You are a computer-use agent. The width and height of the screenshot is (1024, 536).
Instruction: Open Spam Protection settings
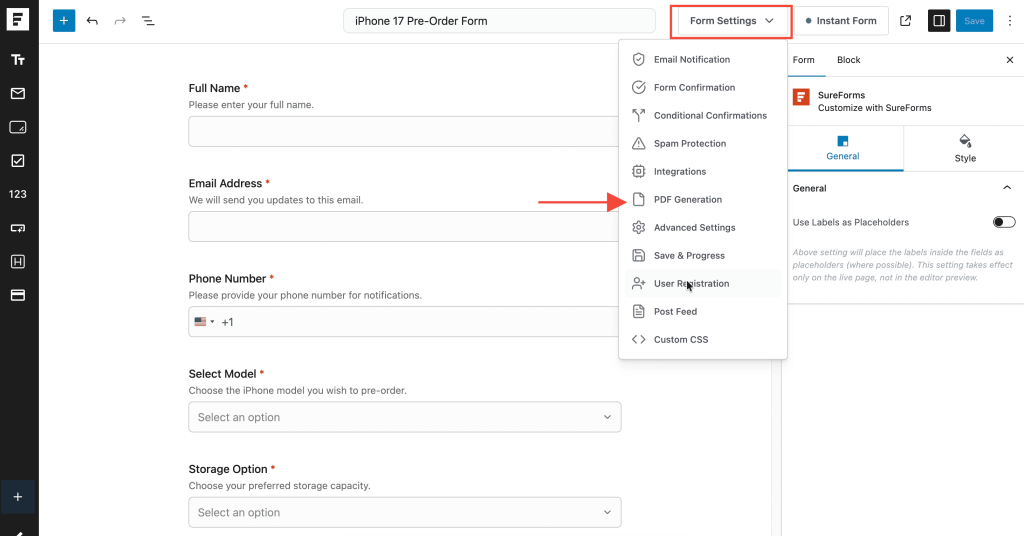pos(703,144)
